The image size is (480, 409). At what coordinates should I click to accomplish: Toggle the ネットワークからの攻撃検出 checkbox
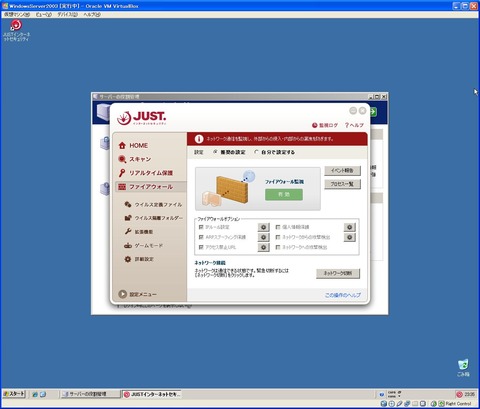click(278, 237)
